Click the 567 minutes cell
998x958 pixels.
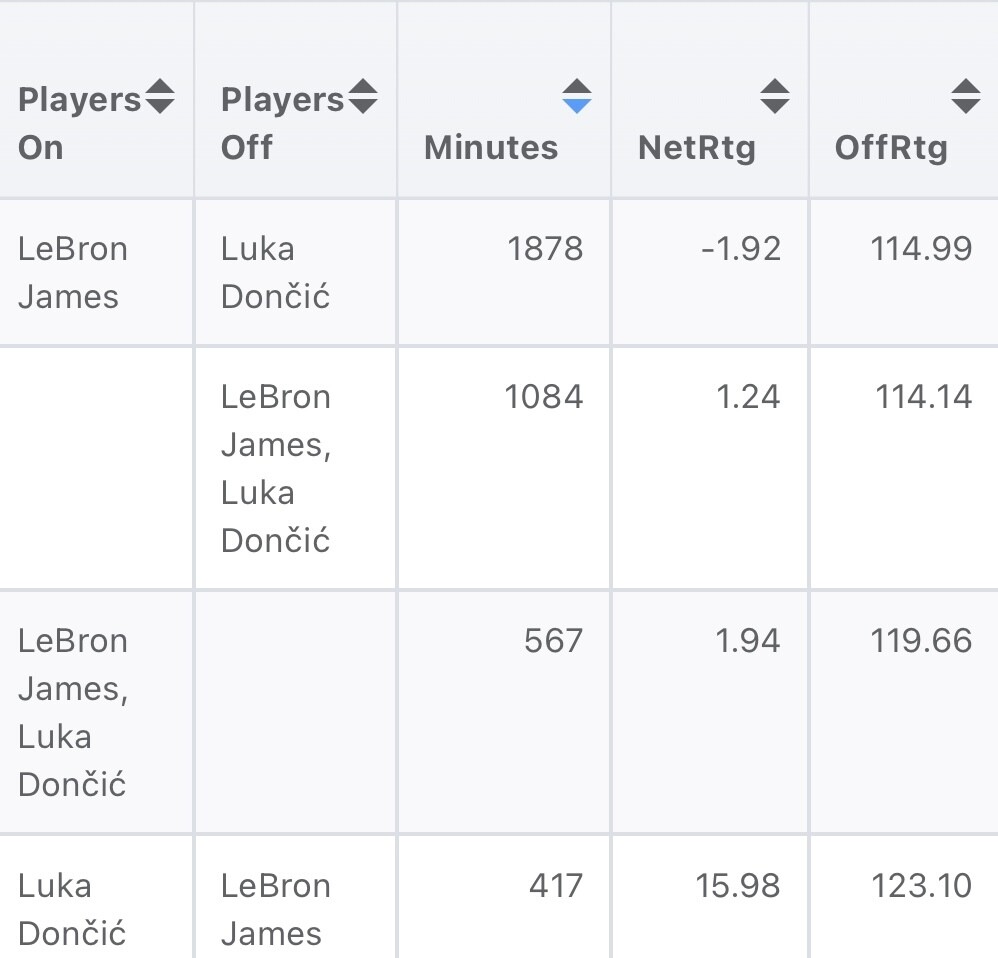pos(553,641)
